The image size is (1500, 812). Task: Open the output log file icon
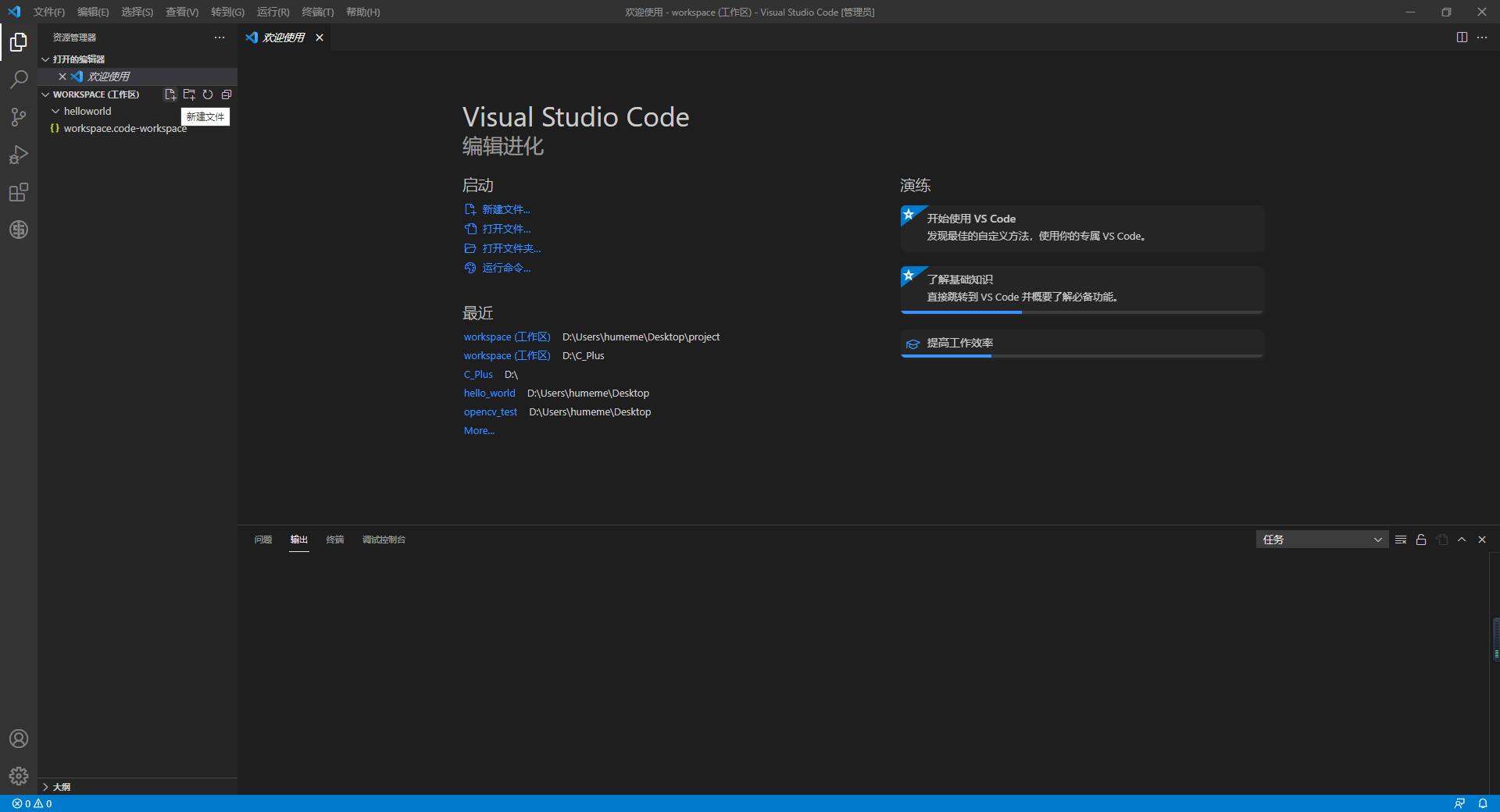point(1442,540)
